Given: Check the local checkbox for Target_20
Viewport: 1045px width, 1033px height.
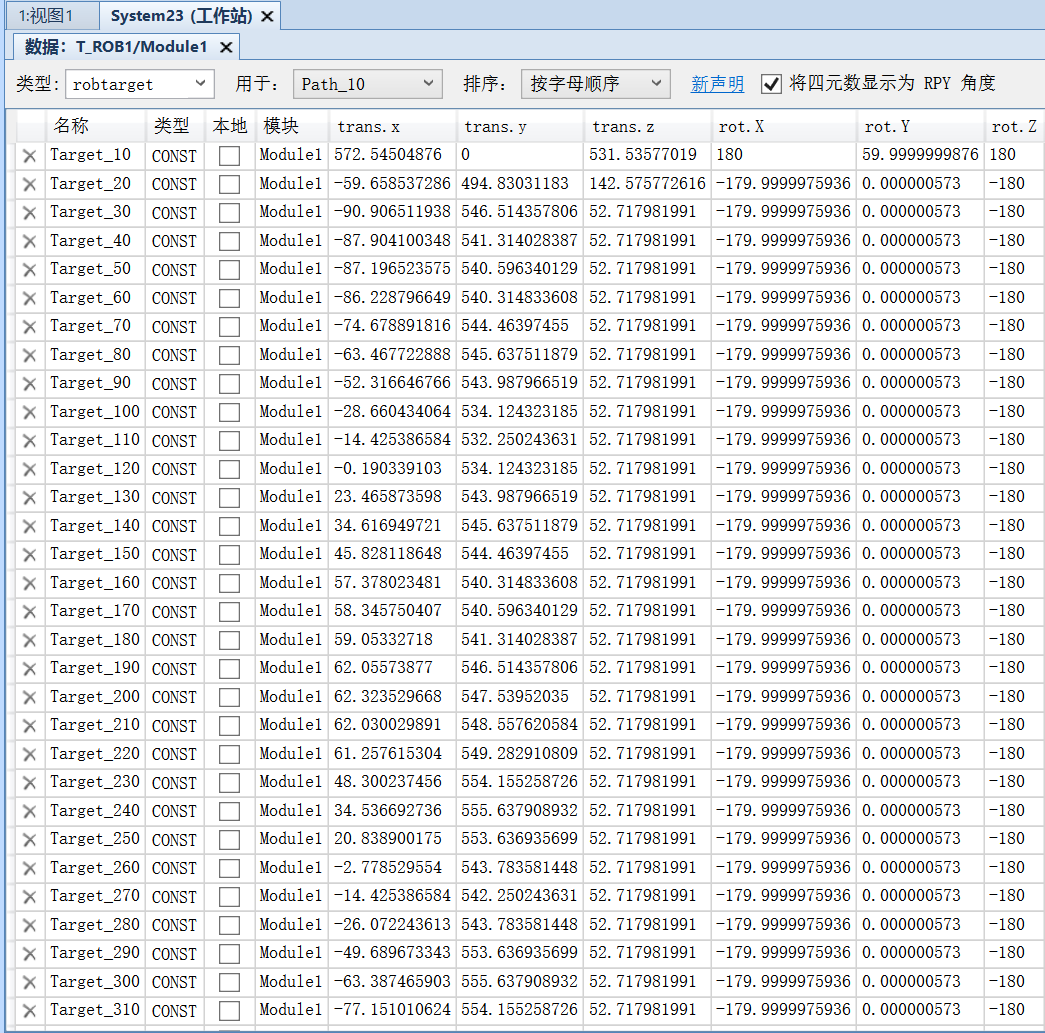Looking at the screenshot, I should (x=229, y=185).
